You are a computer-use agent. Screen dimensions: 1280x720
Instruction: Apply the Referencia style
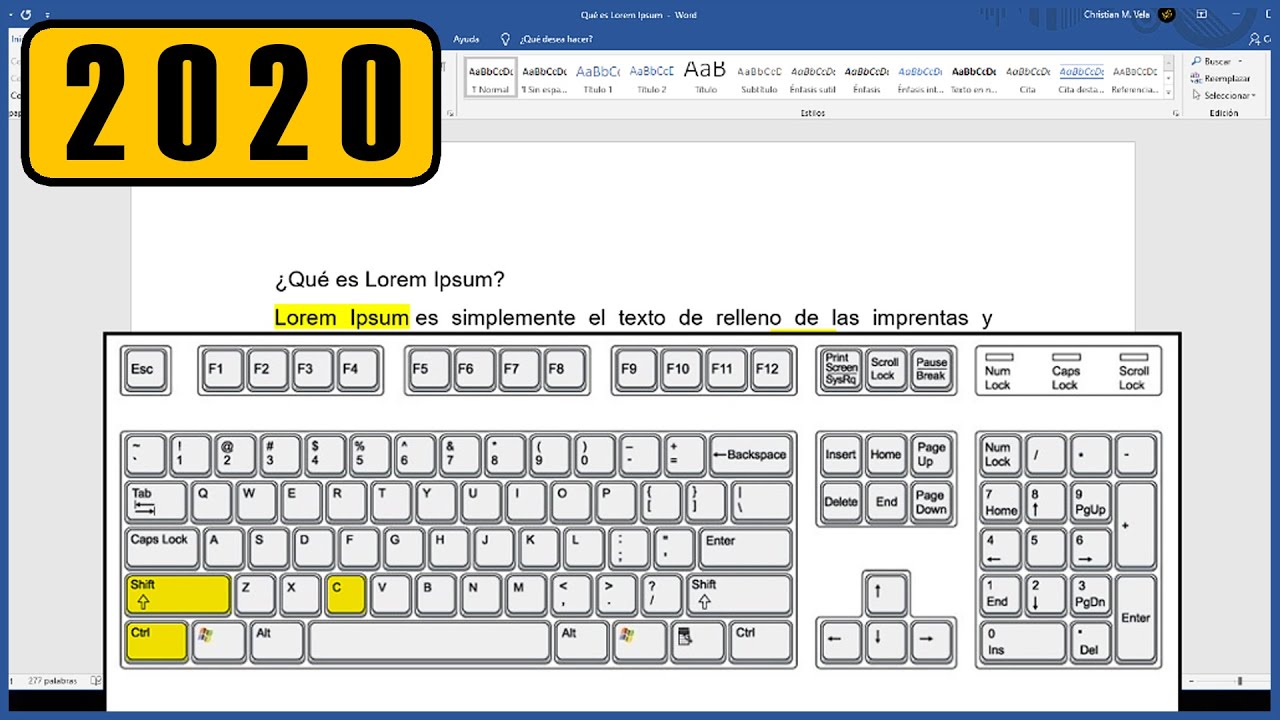[x=1135, y=78]
